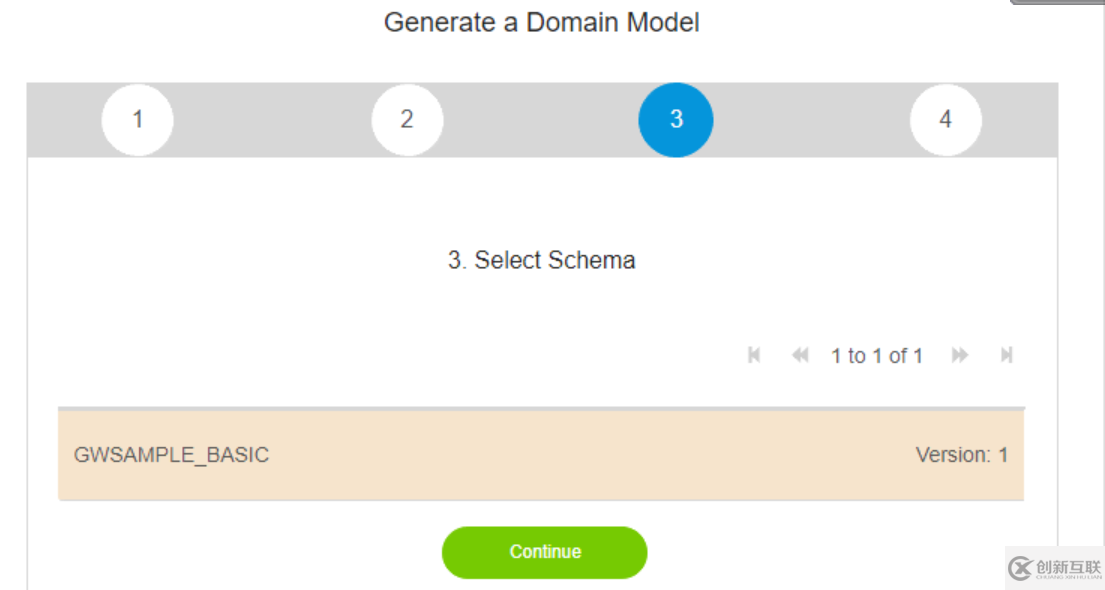Open wizard step 4 circle
The height and width of the screenshot is (590, 1105).
coord(945,119)
